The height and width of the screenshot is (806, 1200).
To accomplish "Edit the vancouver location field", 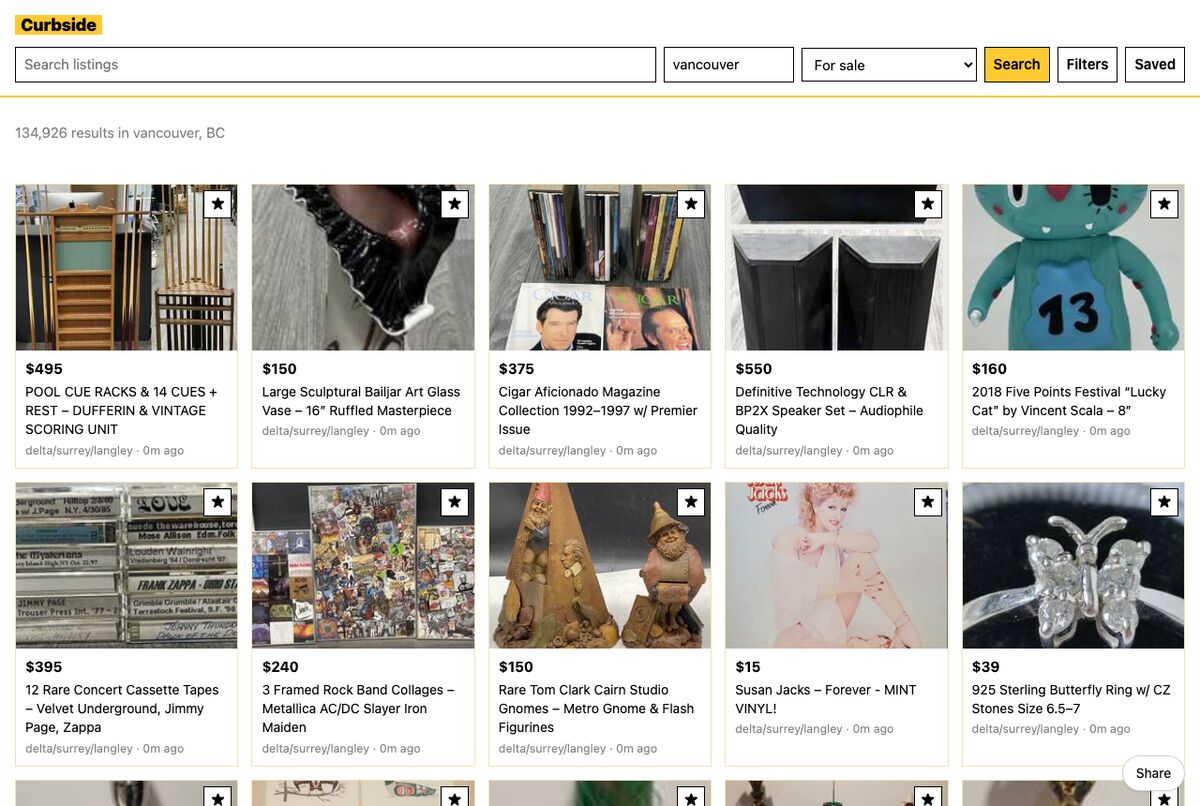I will click(729, 64).
